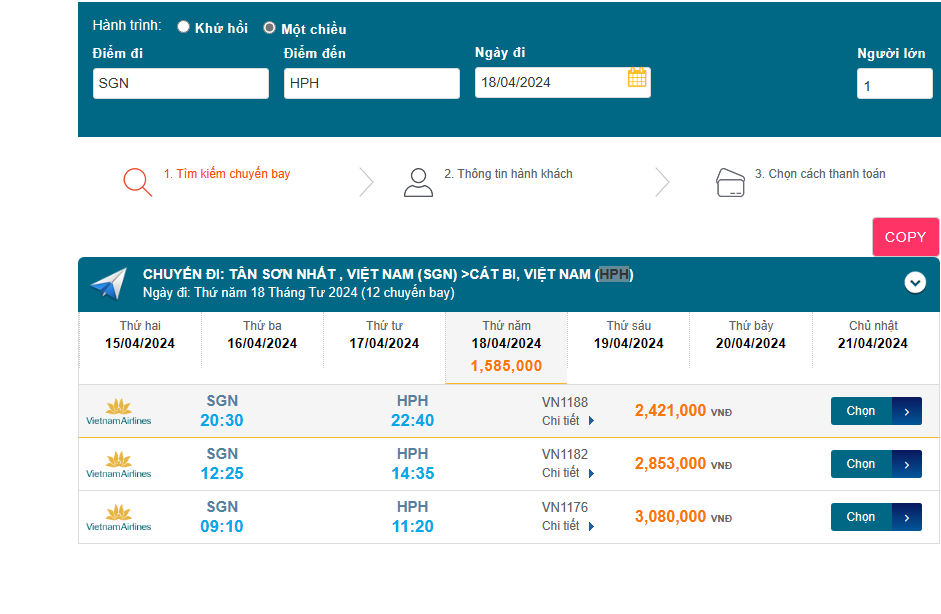This screenshot has width=941, height=614.
Task: Open the calendar icon in date field
Action: tap(637, 78)
